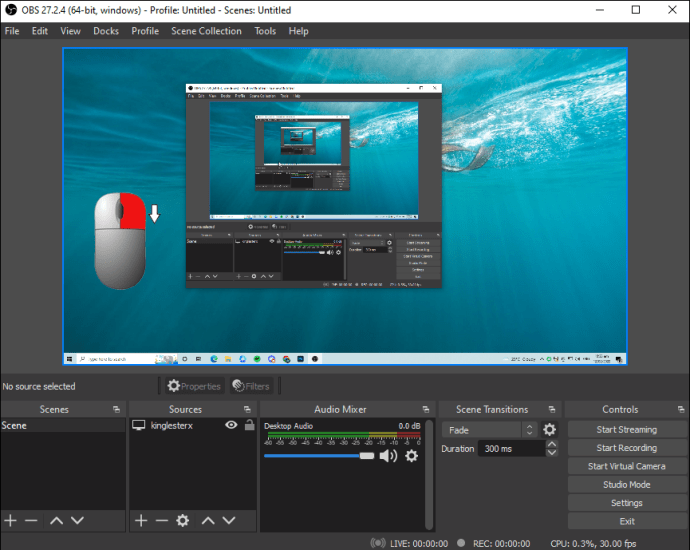Click Start Virtual Camera
This screenshot has width=690, height=550.
coord(627,466)
